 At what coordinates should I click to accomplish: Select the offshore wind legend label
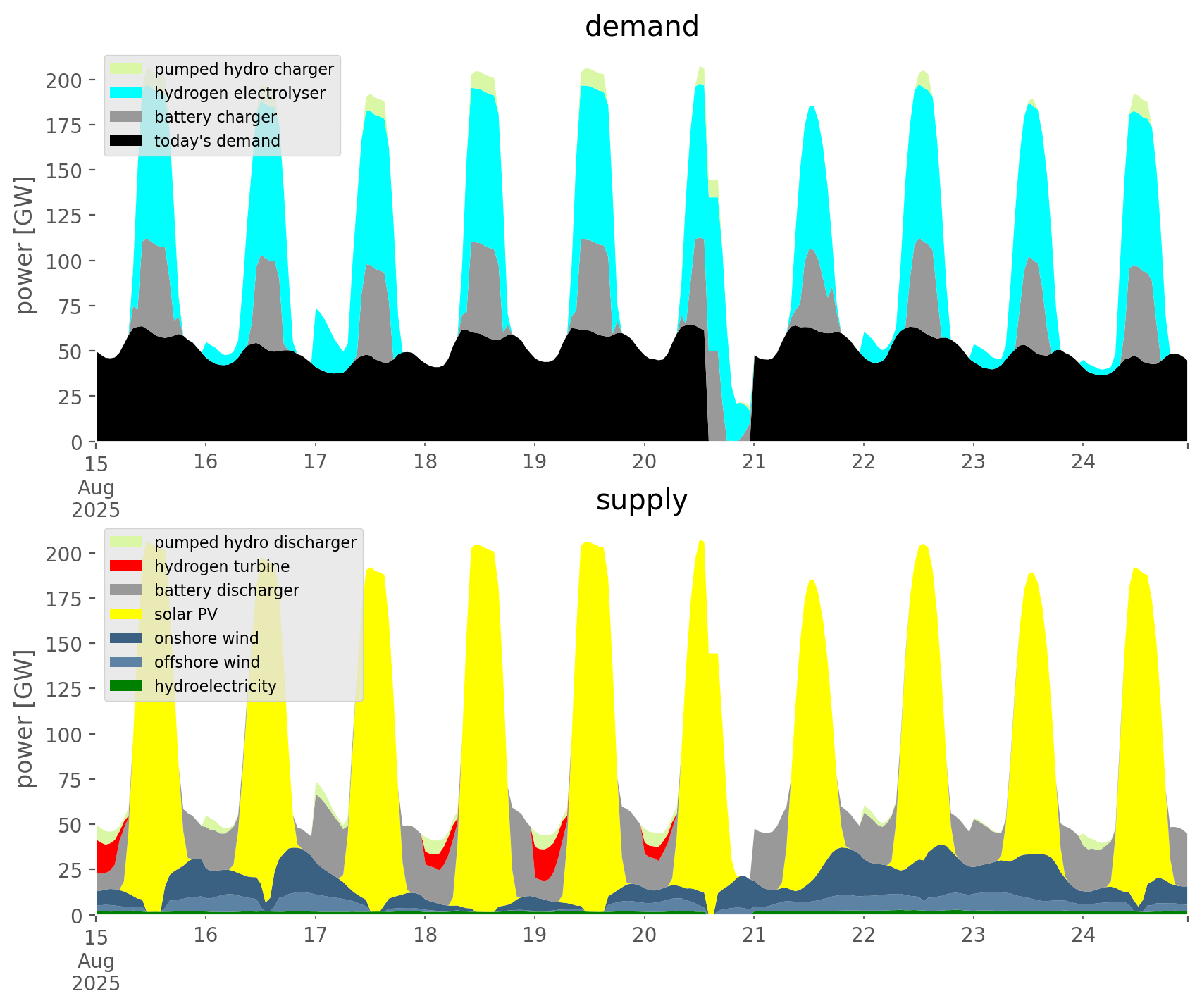[x=206, y=662]
